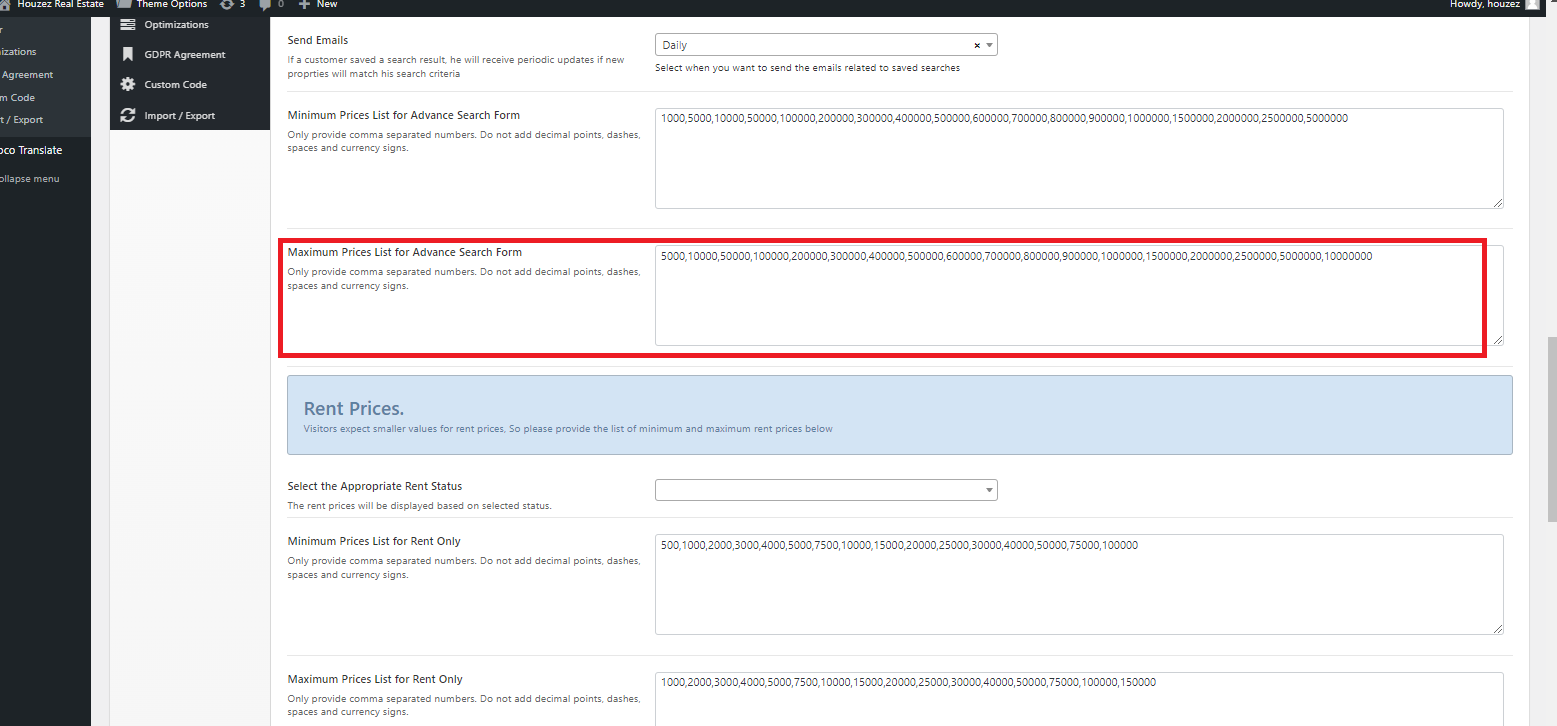Viewport: 1557px width, 726px height.
Task: Click the Send Emails label
Action: [318, 40]
